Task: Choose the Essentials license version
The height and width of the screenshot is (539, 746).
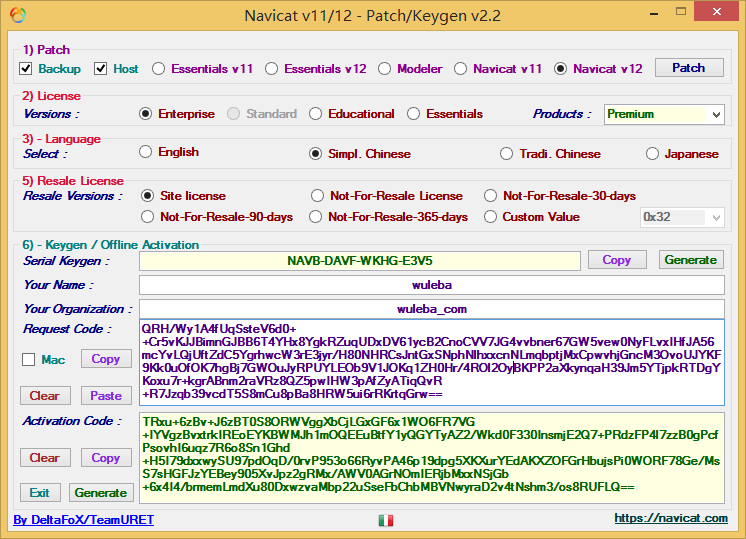Action: click(x=413, y=114)
